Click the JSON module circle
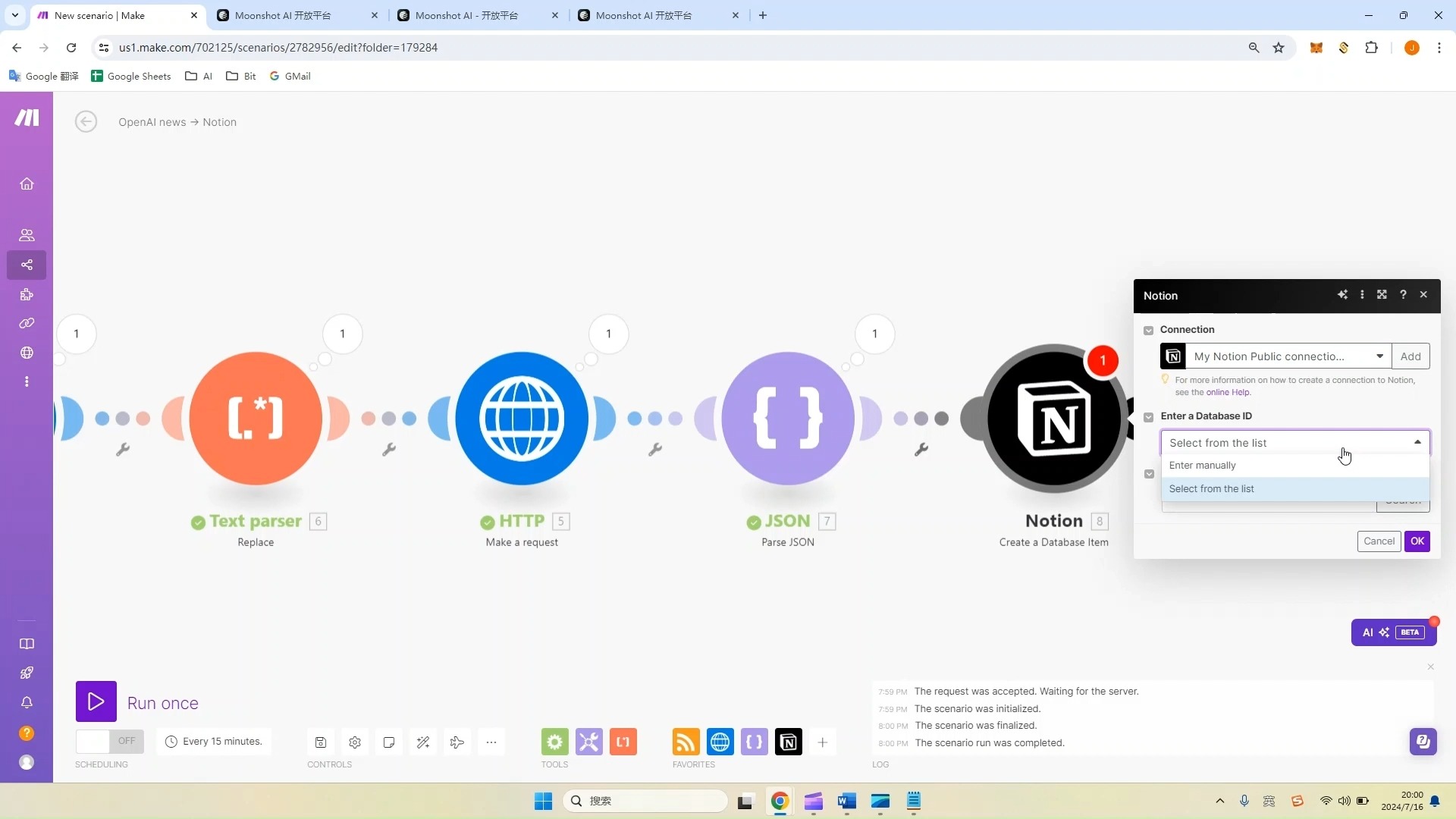Image resolution: width=1456 pixels, height=819 pixels. pos(788,418)
